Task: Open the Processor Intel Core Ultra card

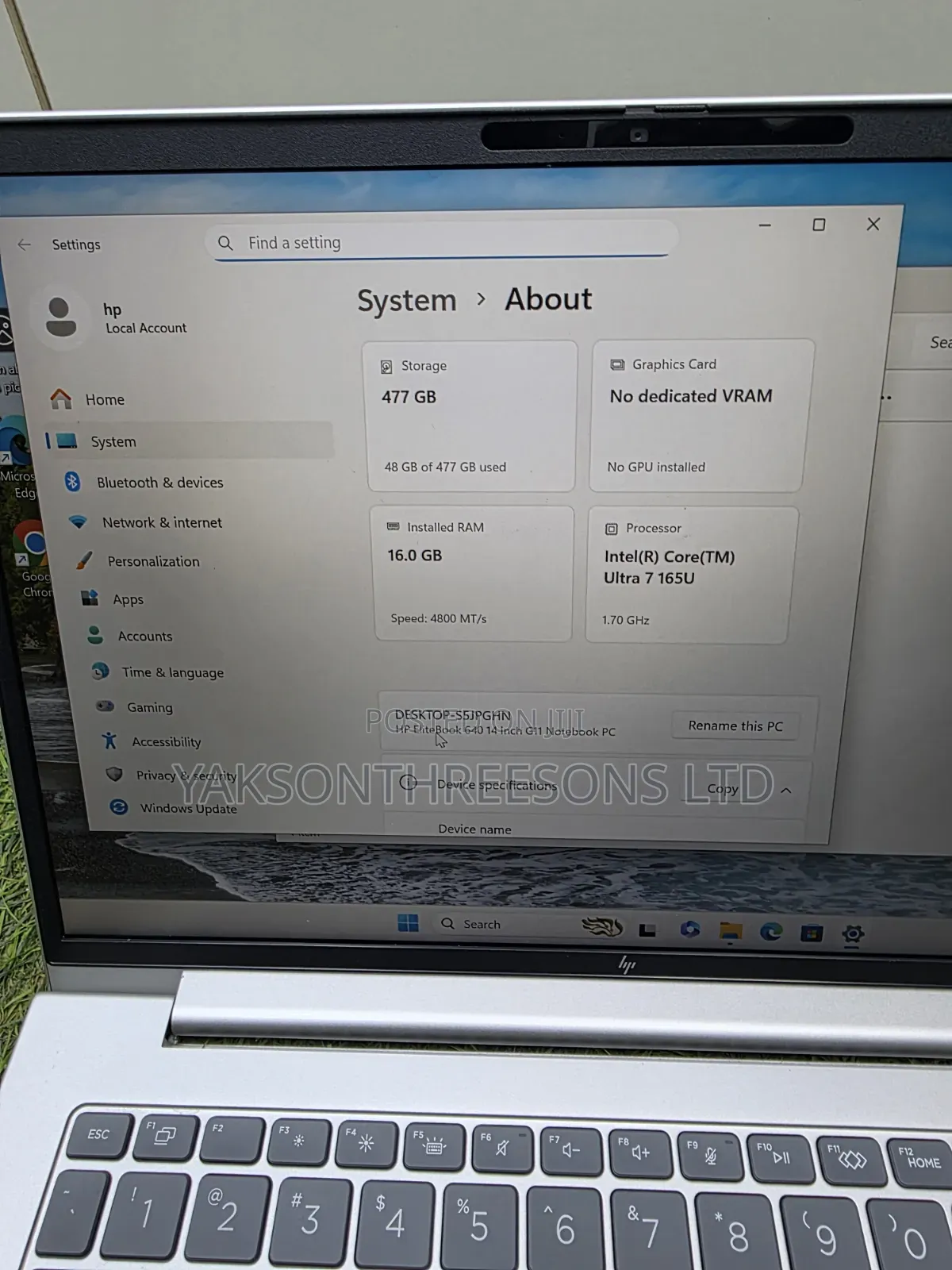Action: pyautogui.click(x=690, y=574)
